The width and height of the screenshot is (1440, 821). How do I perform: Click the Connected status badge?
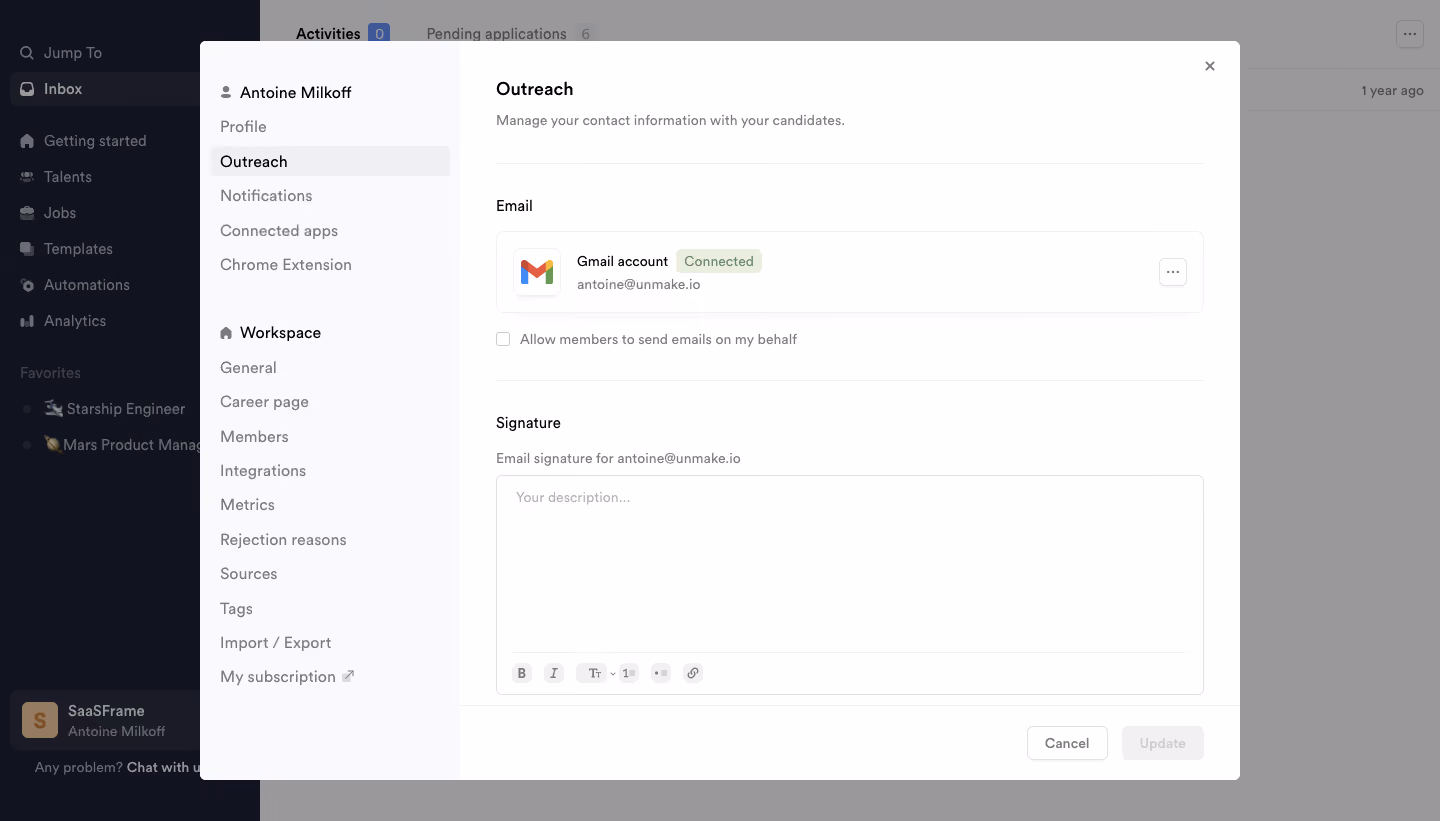point(719,261)
